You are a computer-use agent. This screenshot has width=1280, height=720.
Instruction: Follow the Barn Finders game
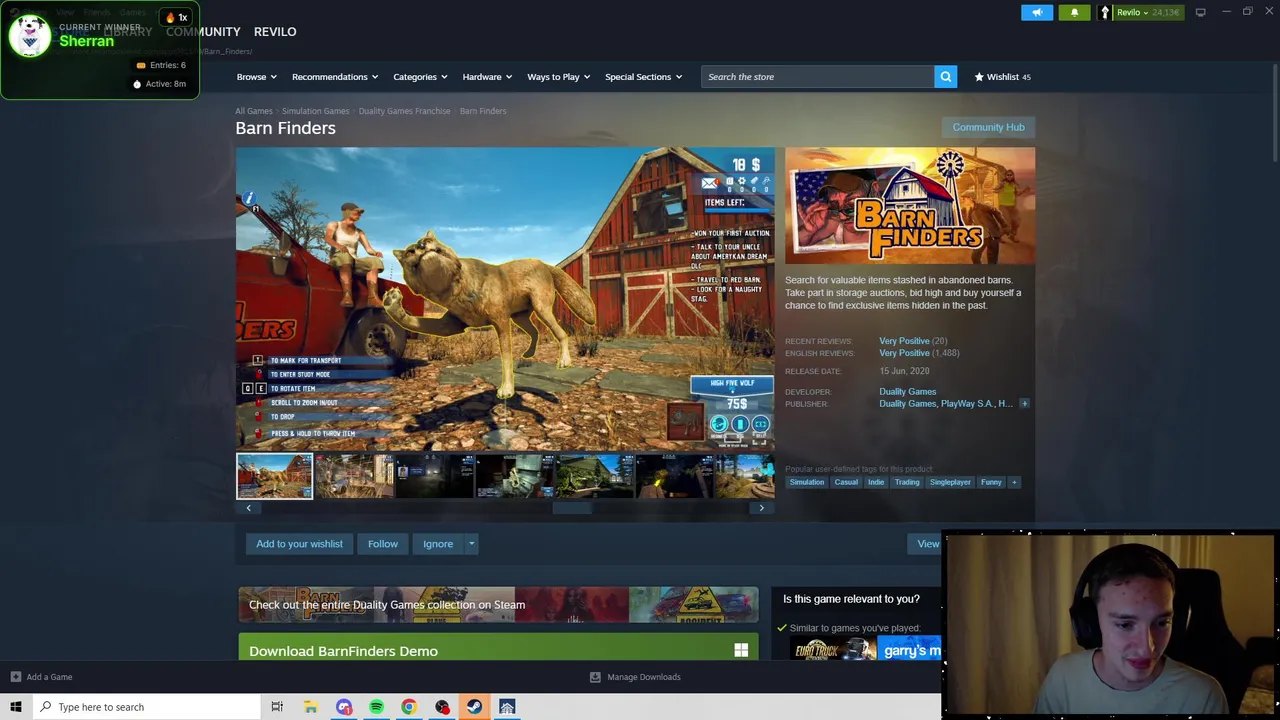click(383, 544)
